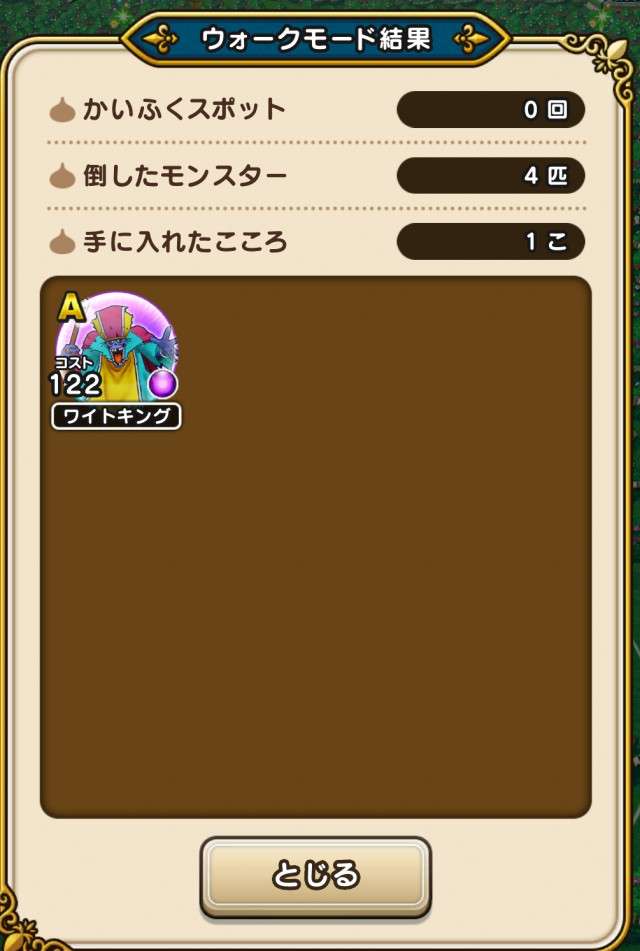Tap the ワイトキング name label
The width and height of the screenshot is (640, 951).
[x=116, y=417]
